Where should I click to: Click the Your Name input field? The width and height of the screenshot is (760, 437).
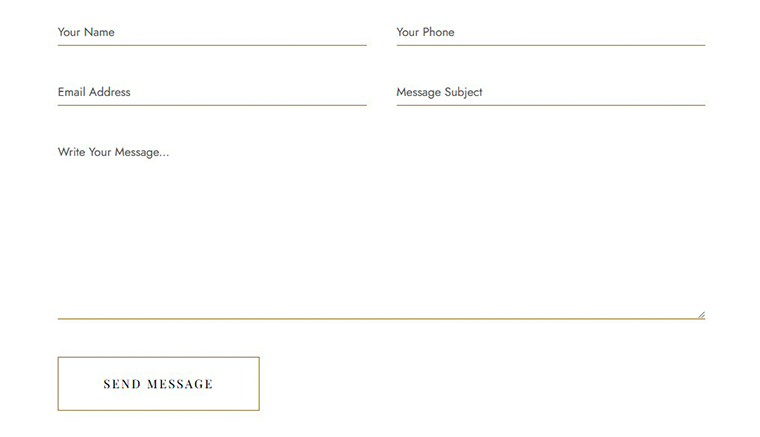(x=212, y=32)
